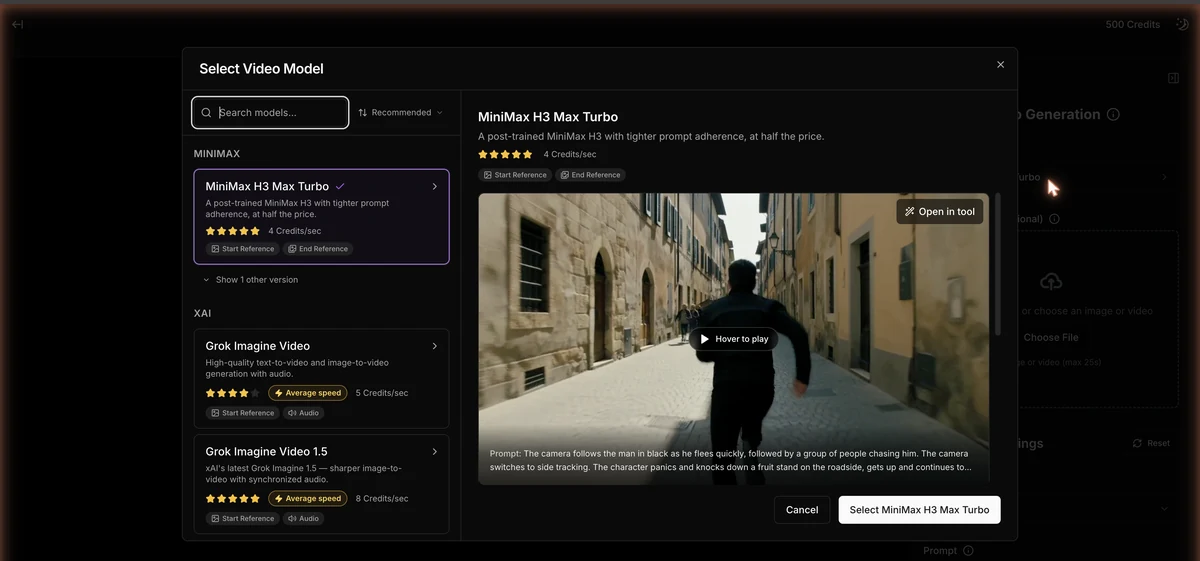Screen dimensions: 1200x561
Task: Click the 500 Credits label in the background page
Action: click(1133, 24)
